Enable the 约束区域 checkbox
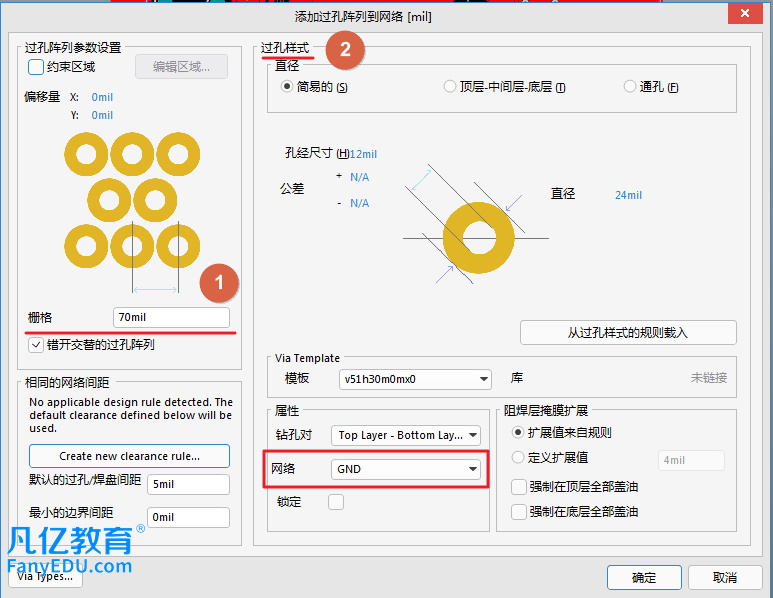Screen dimensions: 773x598 36,67
